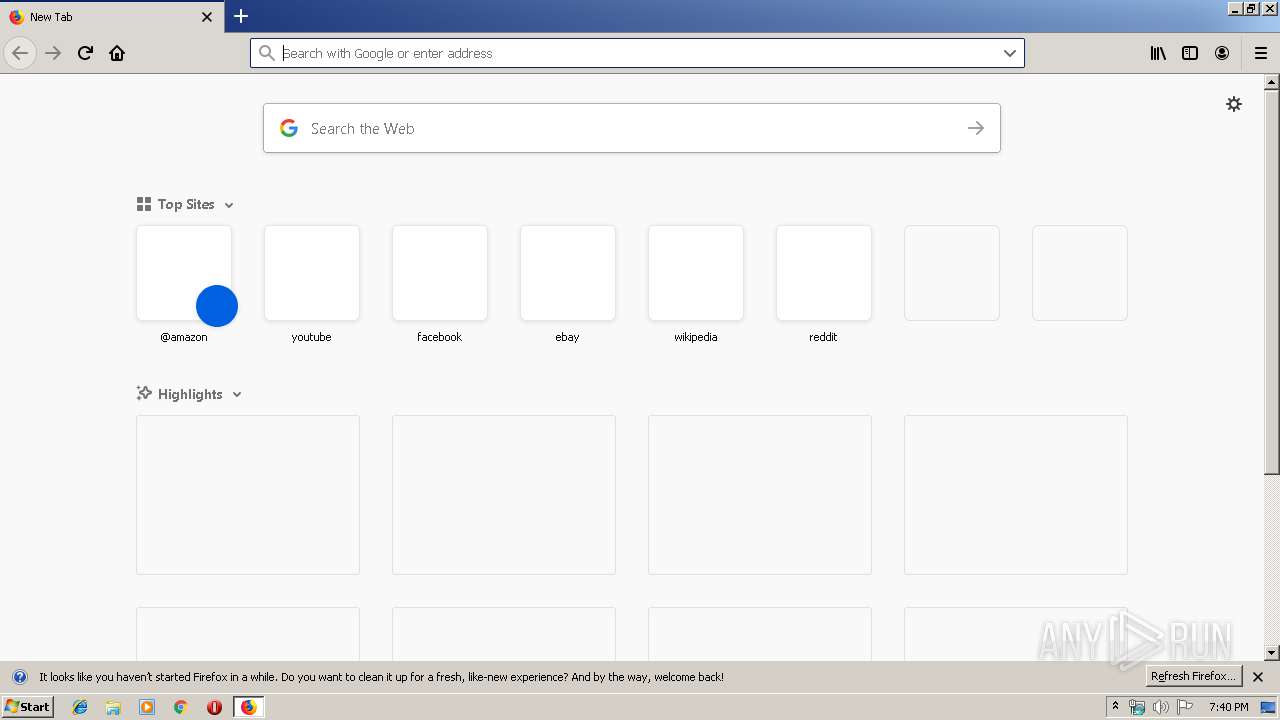The width and height of the screenshot is (1280, 720).
Task: Dismiss the Firefox refresh notification bar
Action: [1258, 677]
